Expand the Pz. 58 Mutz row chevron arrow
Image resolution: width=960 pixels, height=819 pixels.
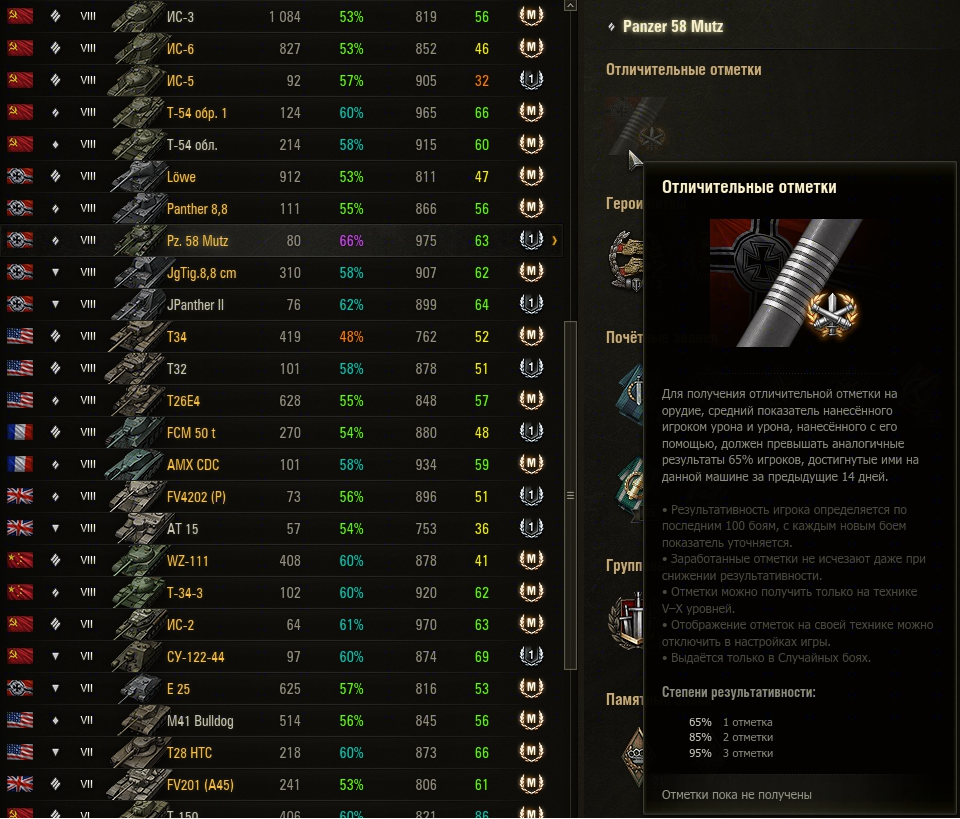pos(554,241)
